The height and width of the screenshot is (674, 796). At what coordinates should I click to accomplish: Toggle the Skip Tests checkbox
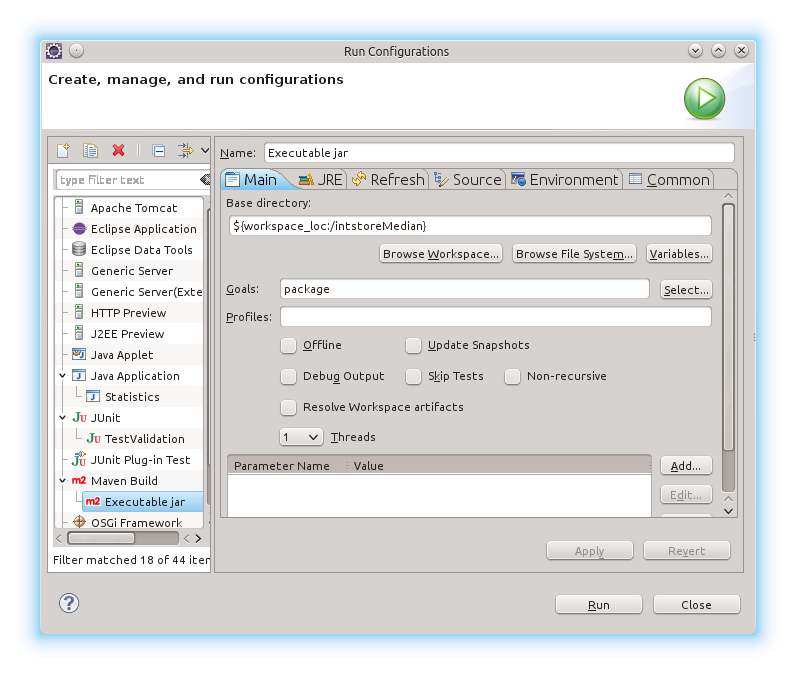413,376
